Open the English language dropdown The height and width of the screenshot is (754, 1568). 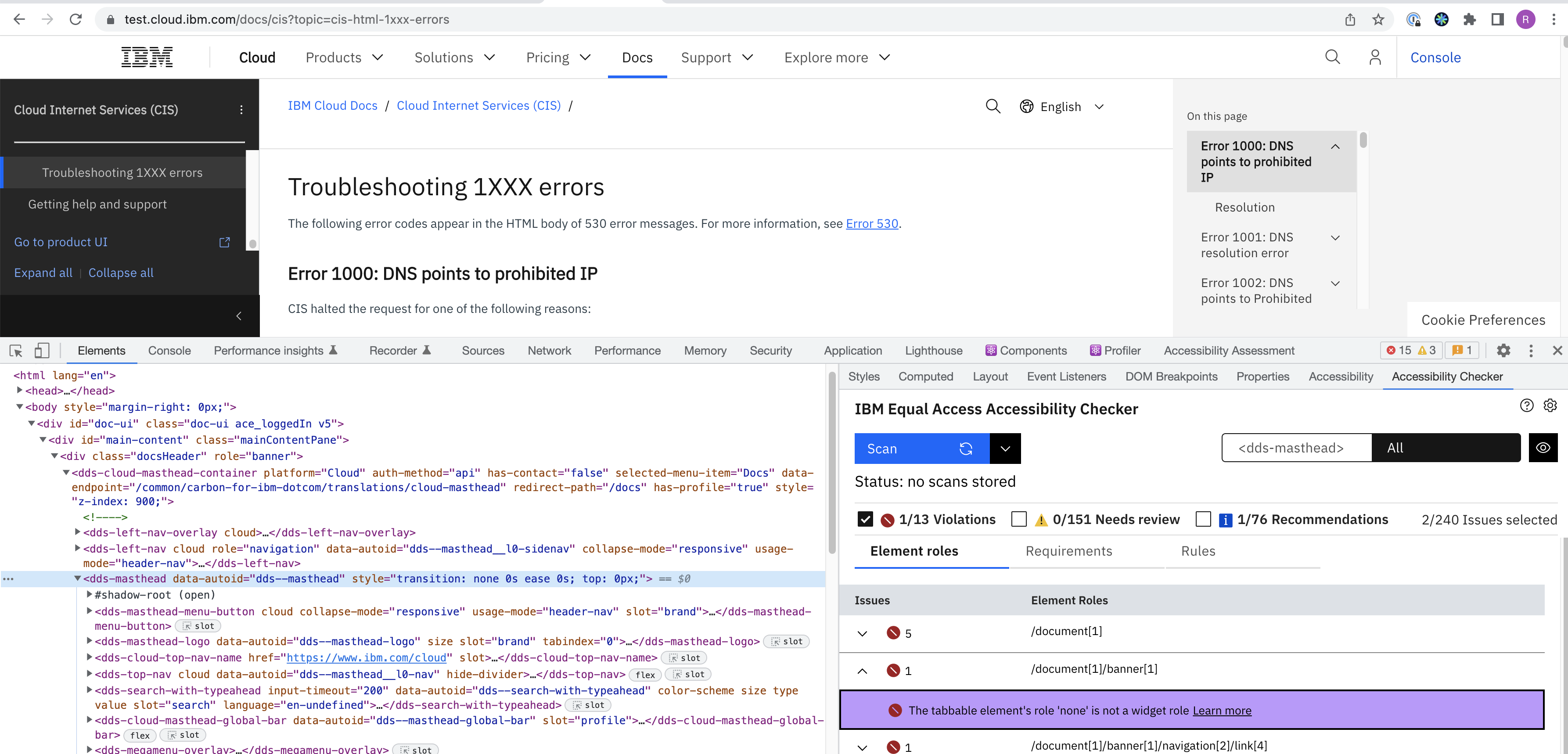1062,107
